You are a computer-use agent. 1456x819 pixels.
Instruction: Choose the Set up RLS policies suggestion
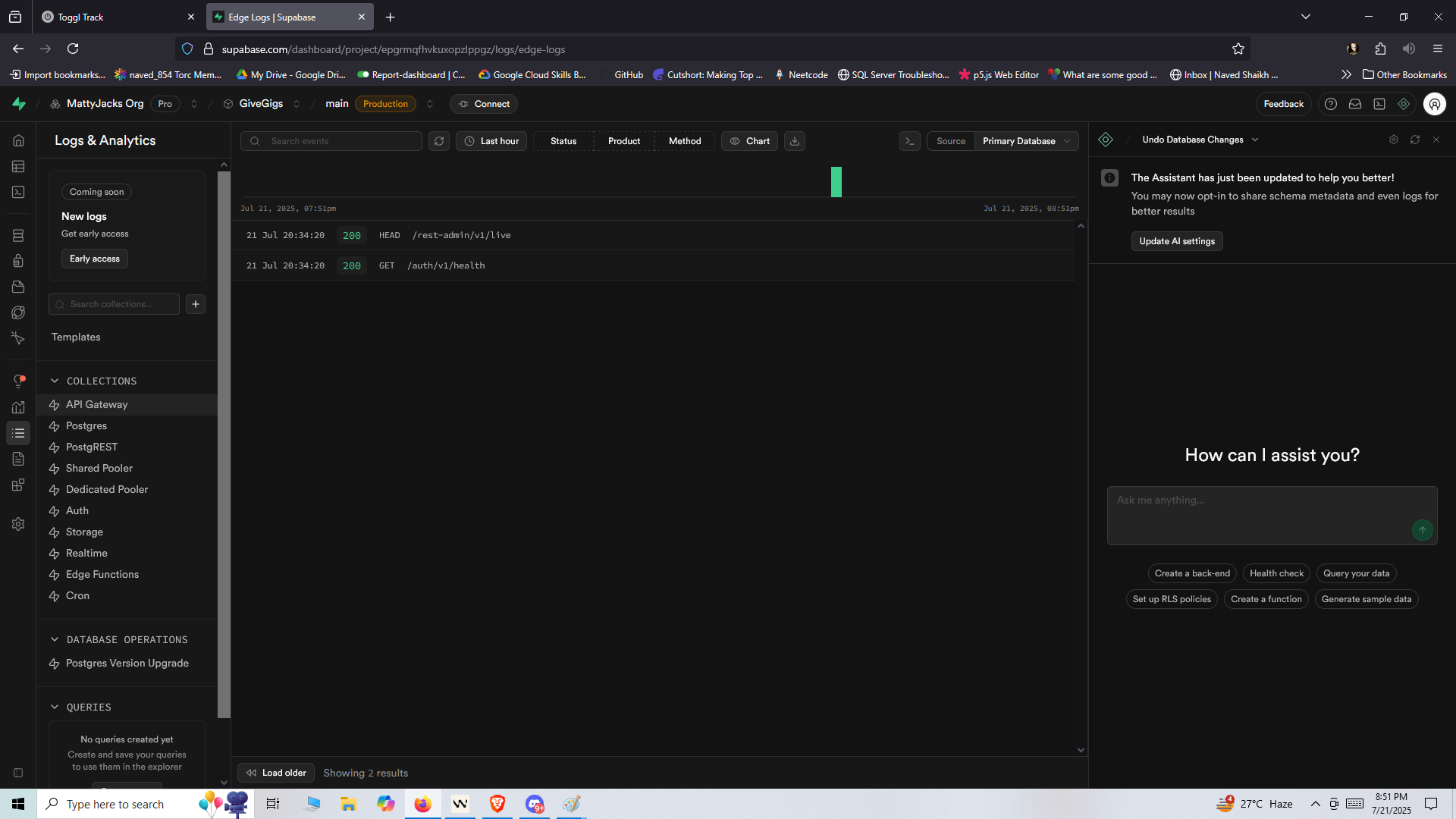(x=1172, y=599)
